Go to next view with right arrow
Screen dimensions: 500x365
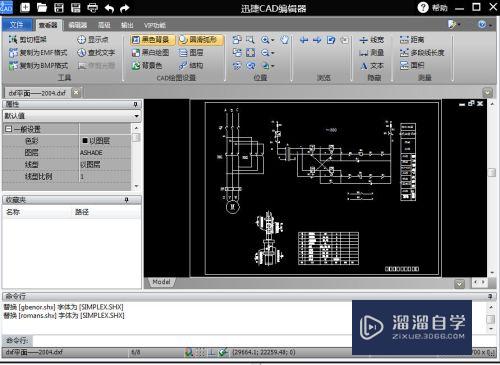click(x=317, y=40)
